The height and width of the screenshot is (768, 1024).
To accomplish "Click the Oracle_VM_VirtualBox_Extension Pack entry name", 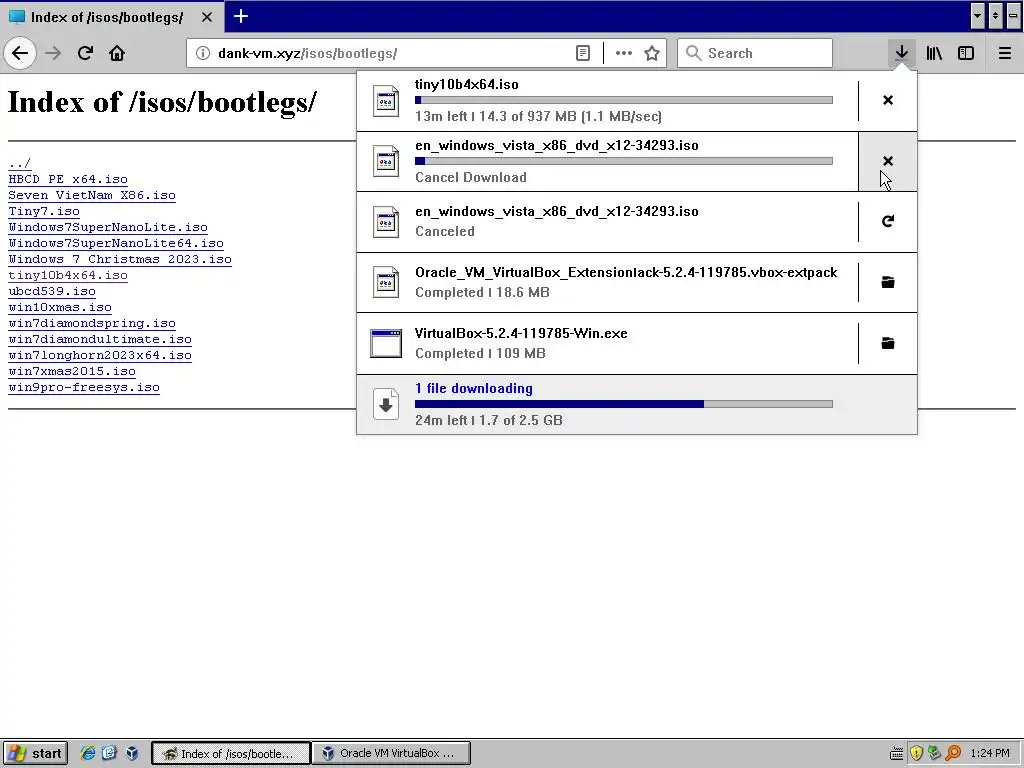I will 626,272.
